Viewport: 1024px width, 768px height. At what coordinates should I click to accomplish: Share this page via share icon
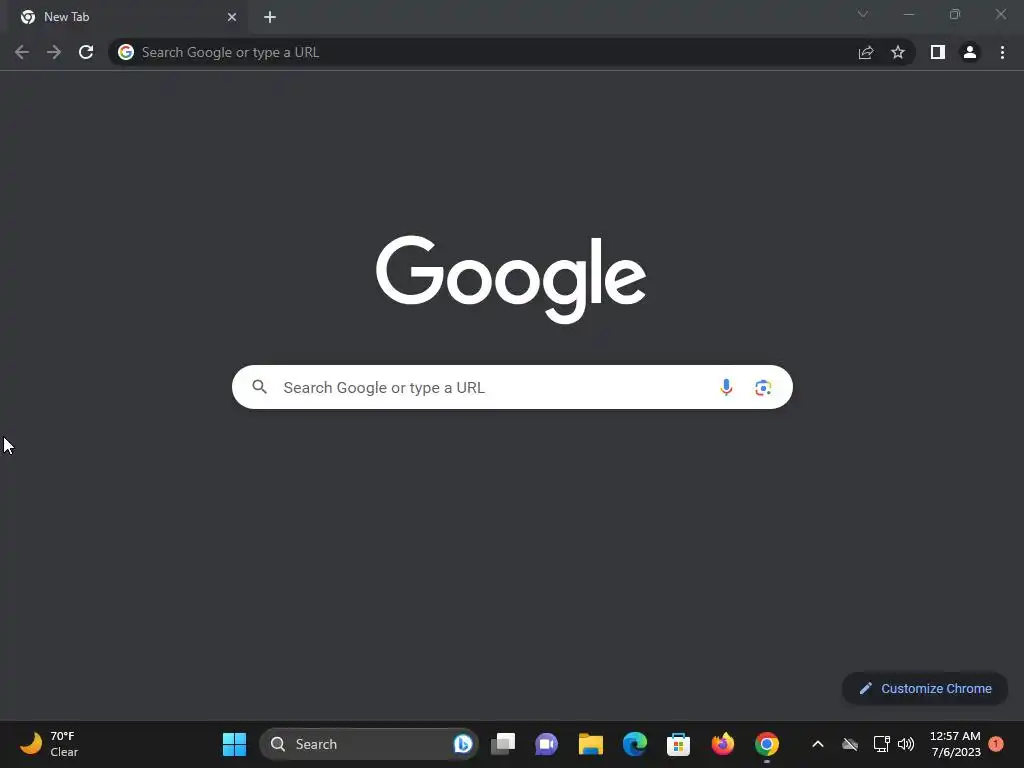coord(866,52)
